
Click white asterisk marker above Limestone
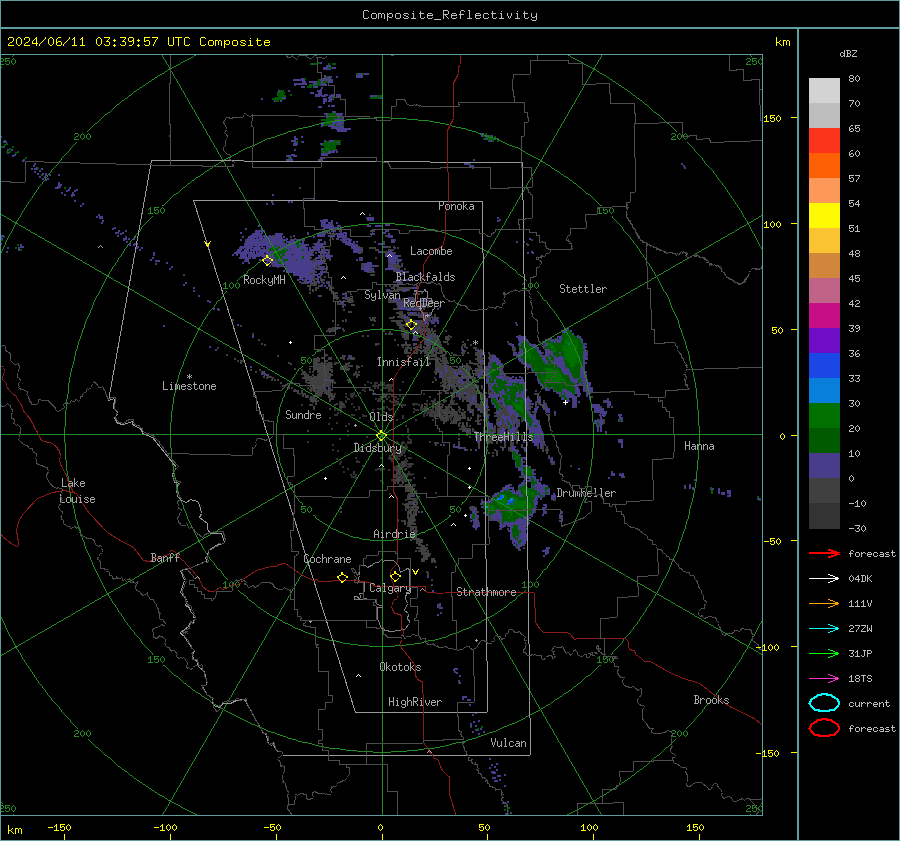pos(189,377)
